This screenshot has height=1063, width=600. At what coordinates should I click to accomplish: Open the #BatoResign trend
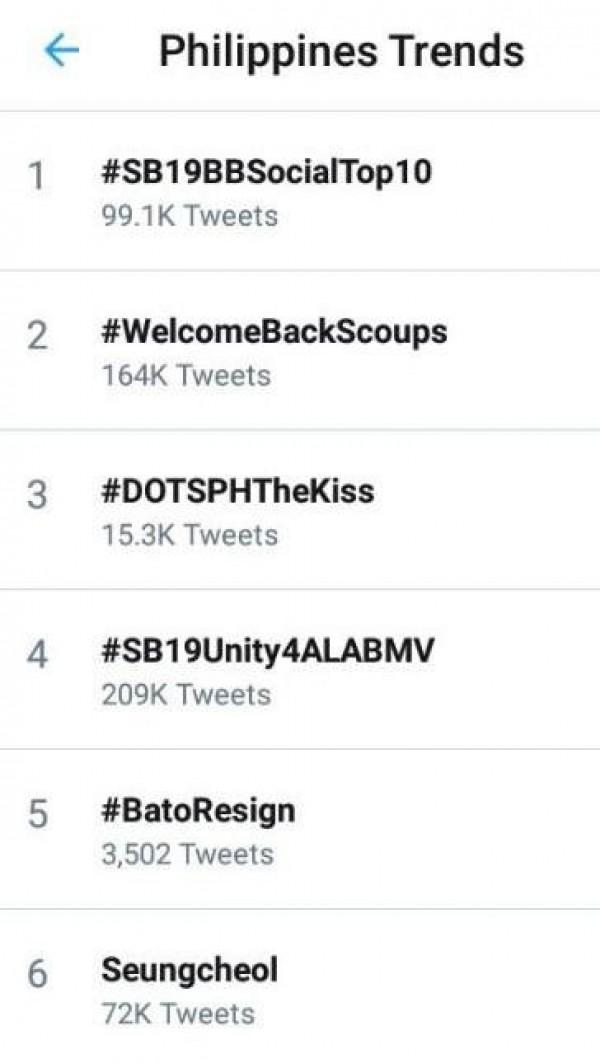point(198,810)
